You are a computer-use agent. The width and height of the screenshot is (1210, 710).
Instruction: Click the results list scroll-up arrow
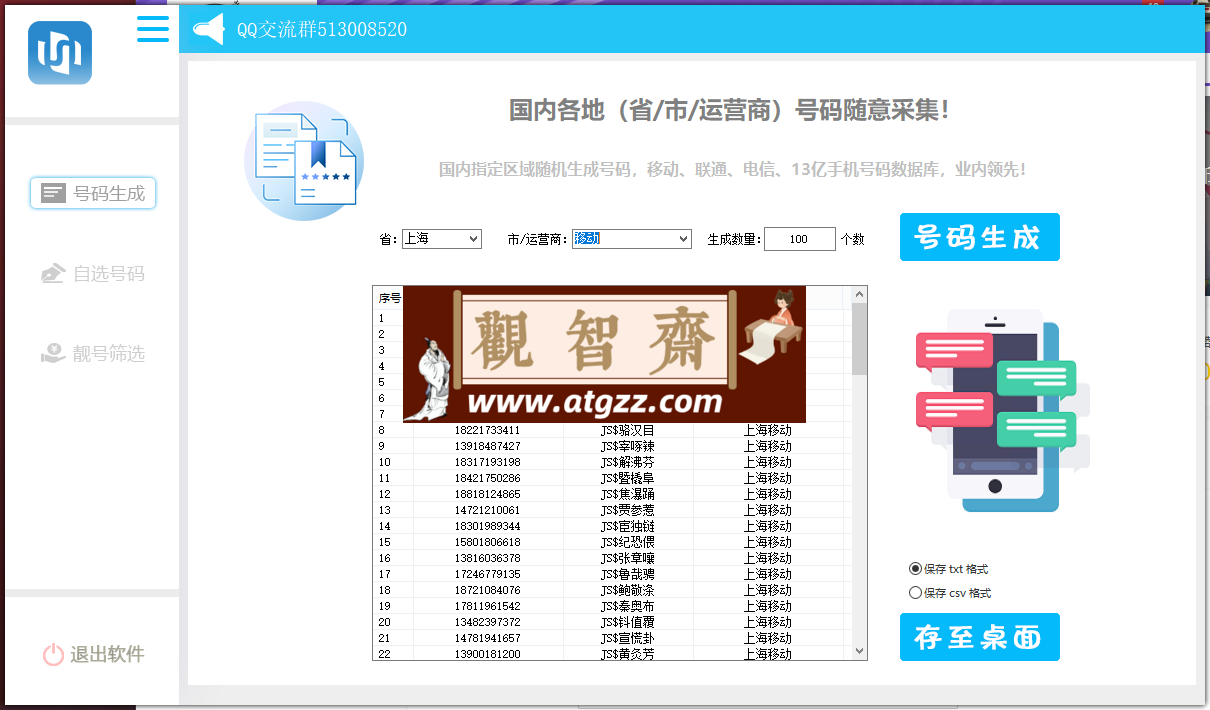[858, 295]
